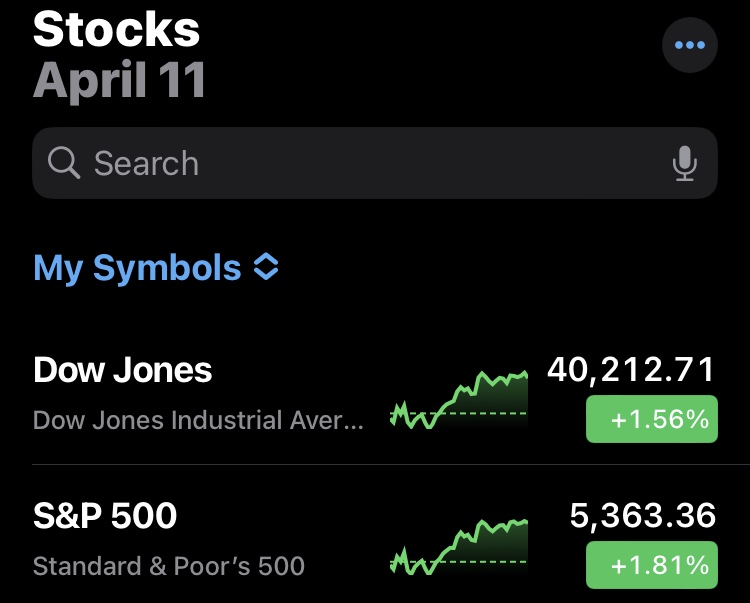Click the up-down chevron beside My Symbols

click(x=266, y=266)
